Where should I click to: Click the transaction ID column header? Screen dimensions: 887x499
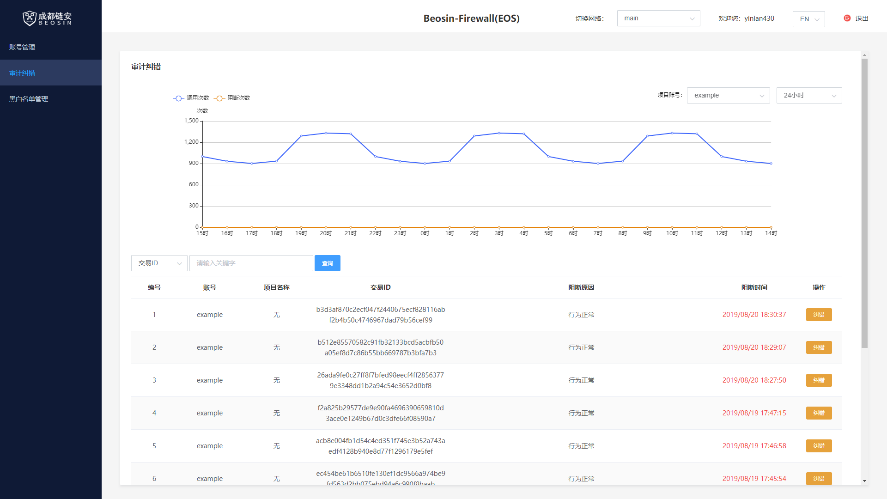(381, 287)
